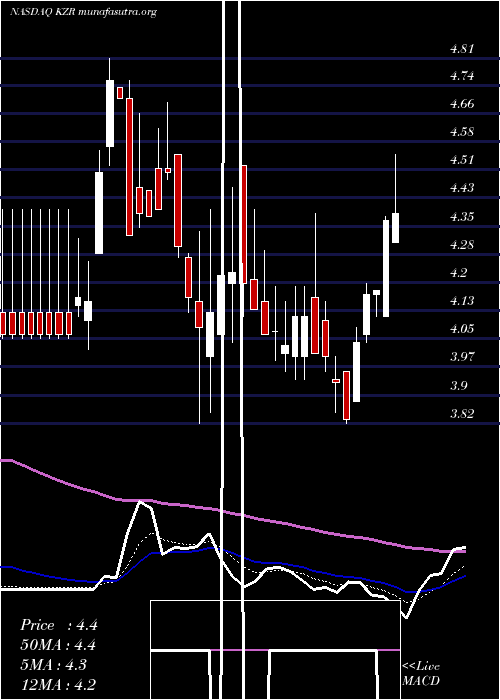Click the 4.66 price axis label
Viewport: 500px width, 700px height.
click(x=462, y=104)
